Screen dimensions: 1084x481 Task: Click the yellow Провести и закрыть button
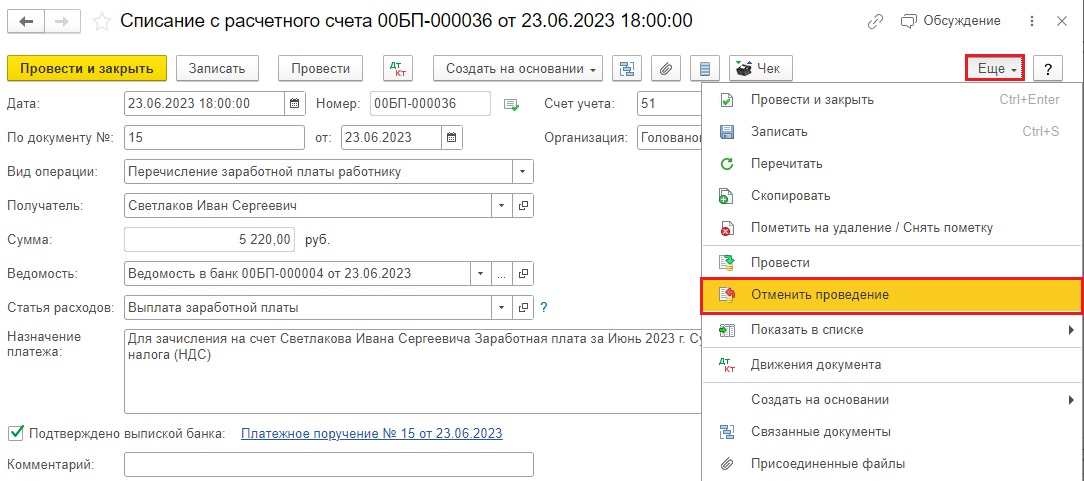click(86, 68)
